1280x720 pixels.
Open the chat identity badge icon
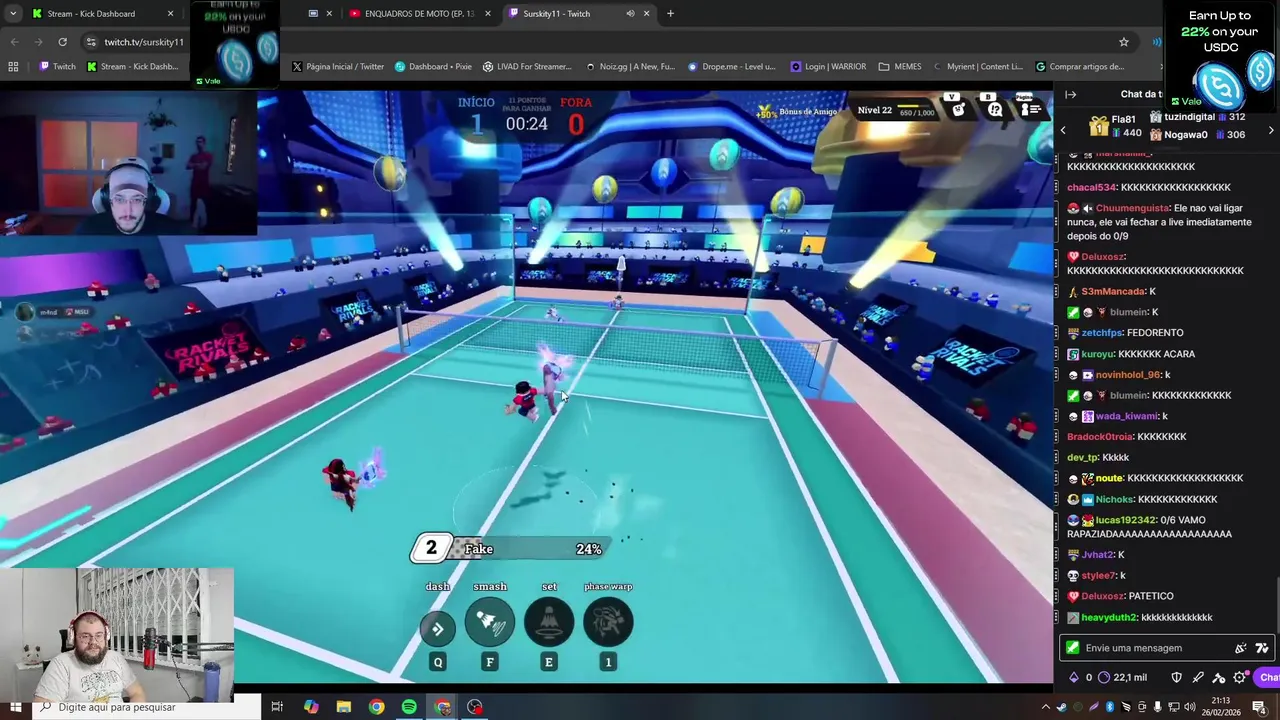(x=1073, y=648)
